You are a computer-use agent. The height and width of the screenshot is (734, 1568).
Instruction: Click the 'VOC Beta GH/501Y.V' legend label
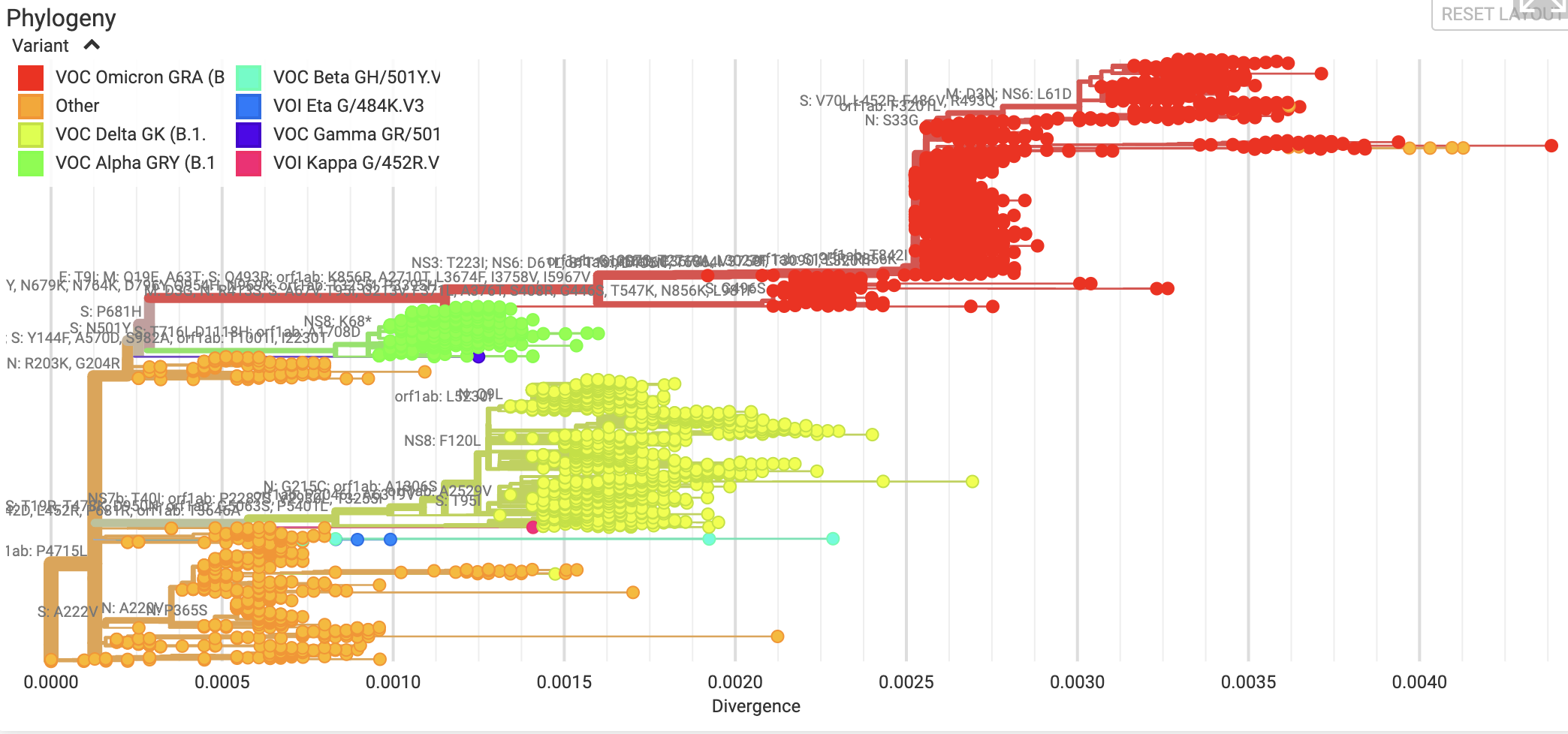coord(357,77)
